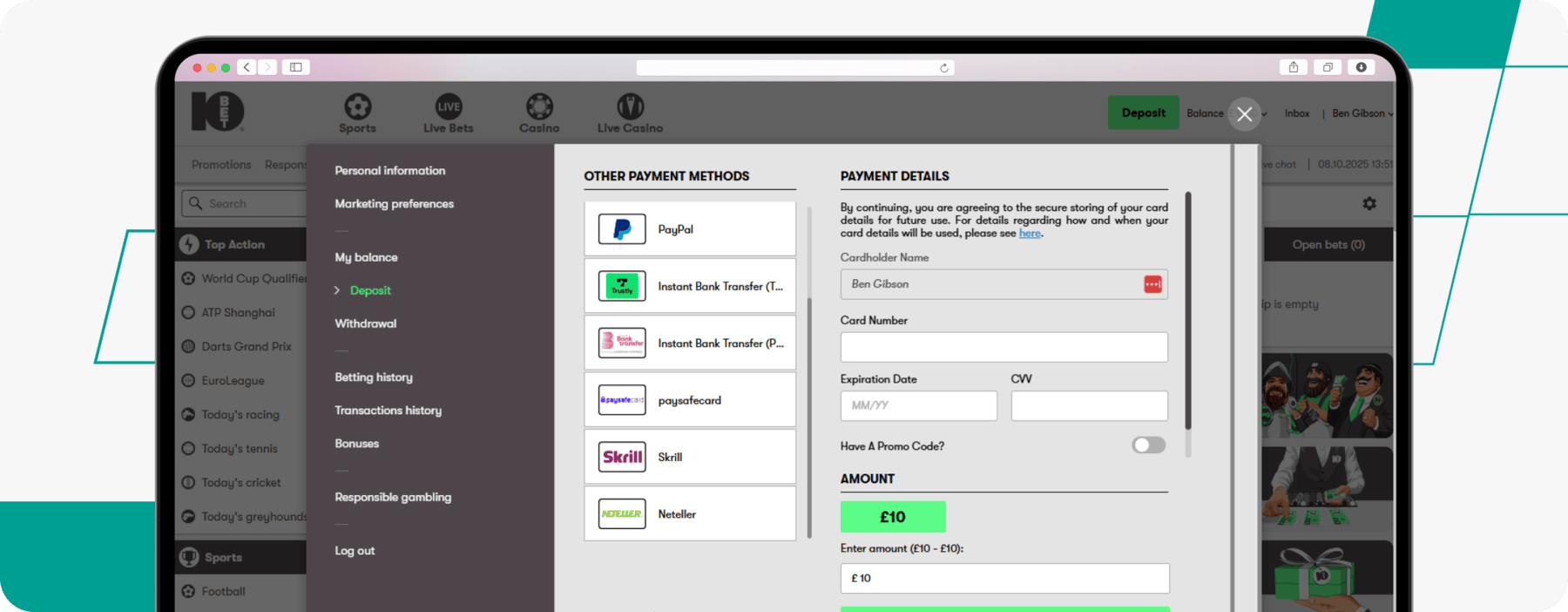Open Live Bets from top navigation

(449, 113)
